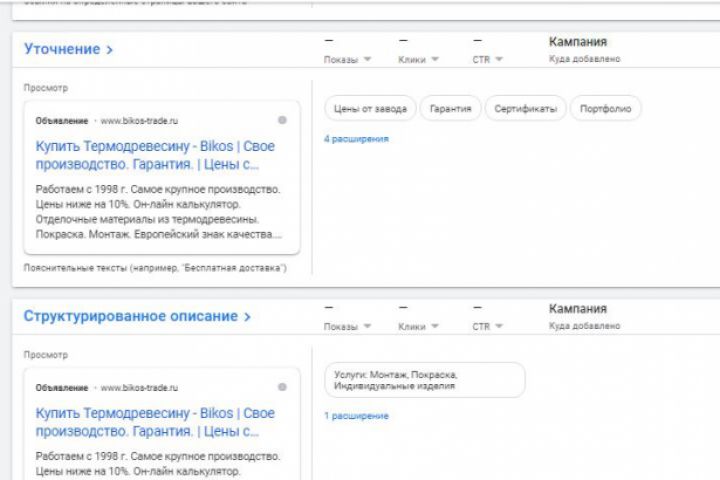Sort Структурированное описание by Показы arrow

coord(367,327)
